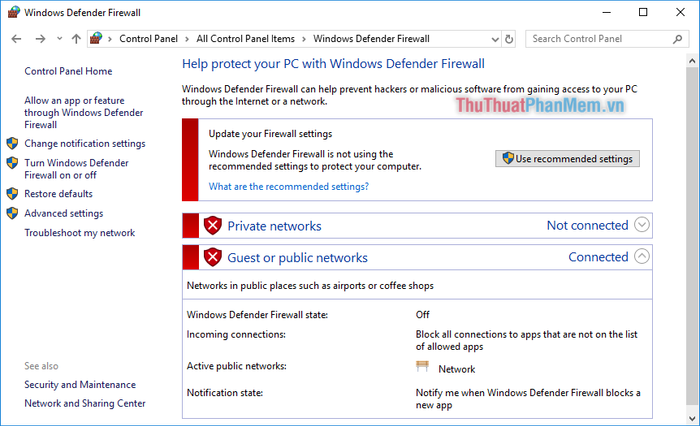Open Advanced settings

(x=64, y=213)
